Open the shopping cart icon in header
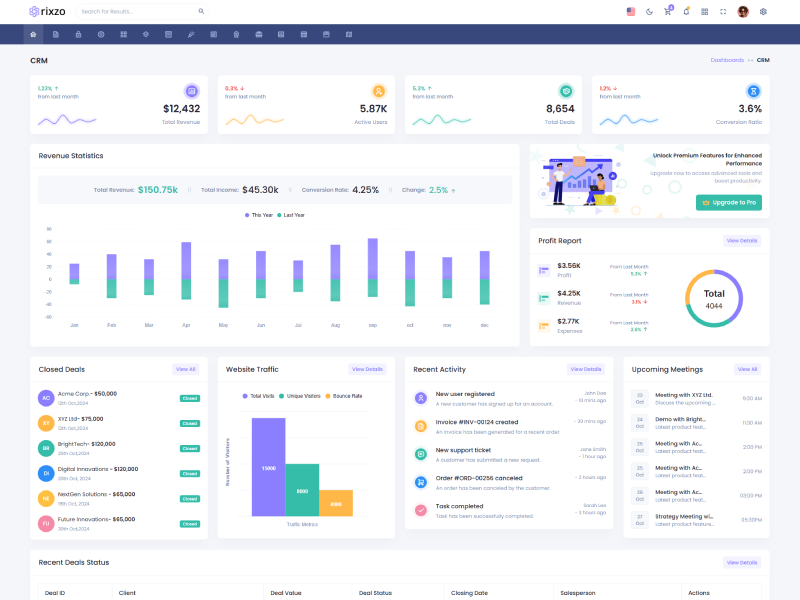 point(668,12)
